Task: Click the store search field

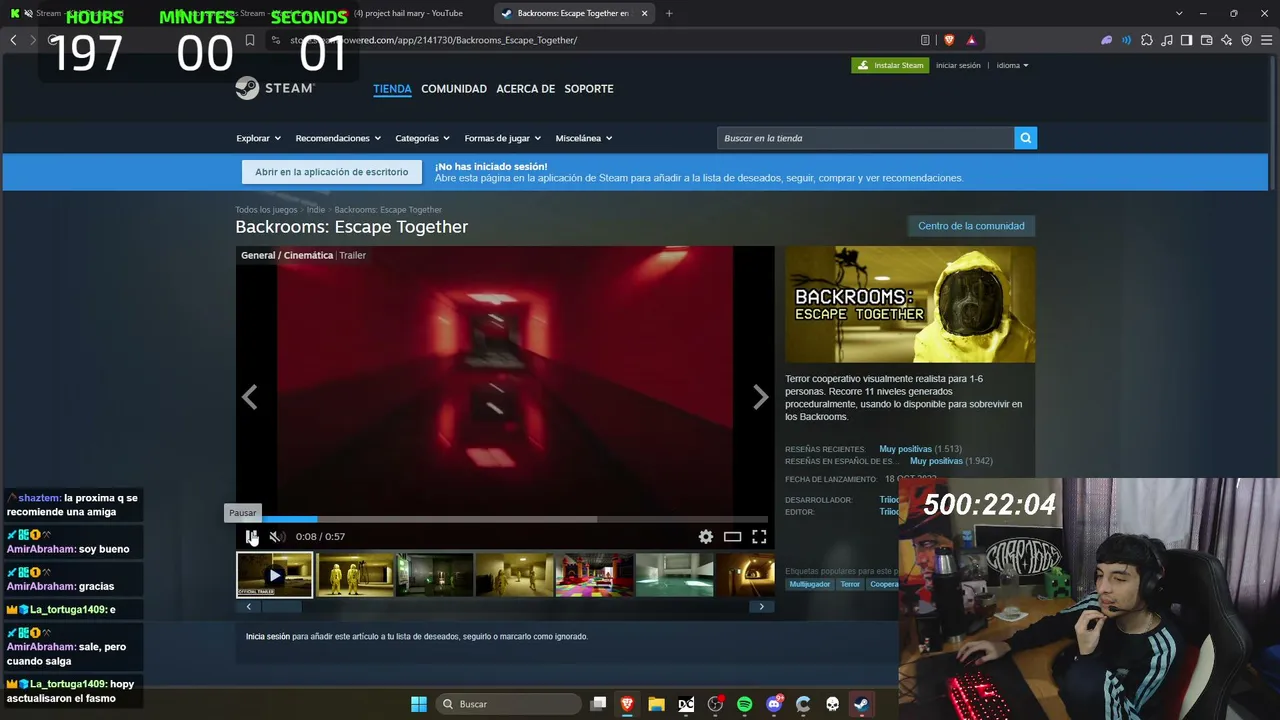Action: tap(865, 138)
